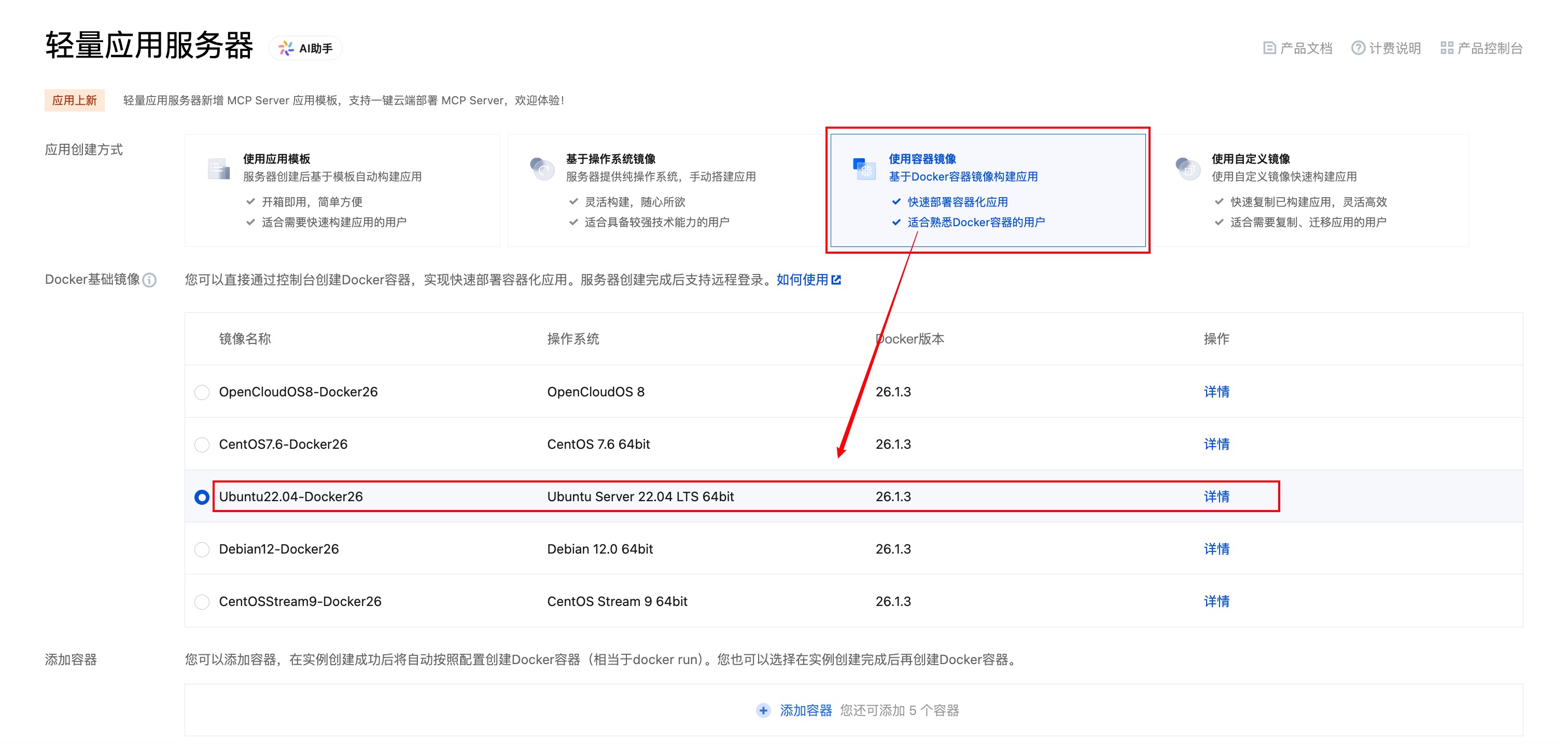The height and width of the screenshot is (744, 1568).
Task: Click the 产品控制台 grid icon
Action: coord(1447,48)
